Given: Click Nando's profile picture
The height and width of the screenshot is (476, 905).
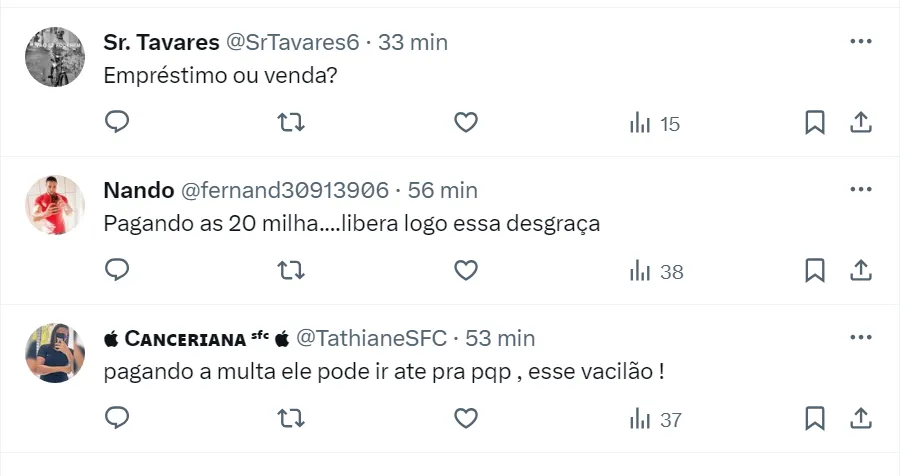Looking at the screenshot, I should click(54, 205).
